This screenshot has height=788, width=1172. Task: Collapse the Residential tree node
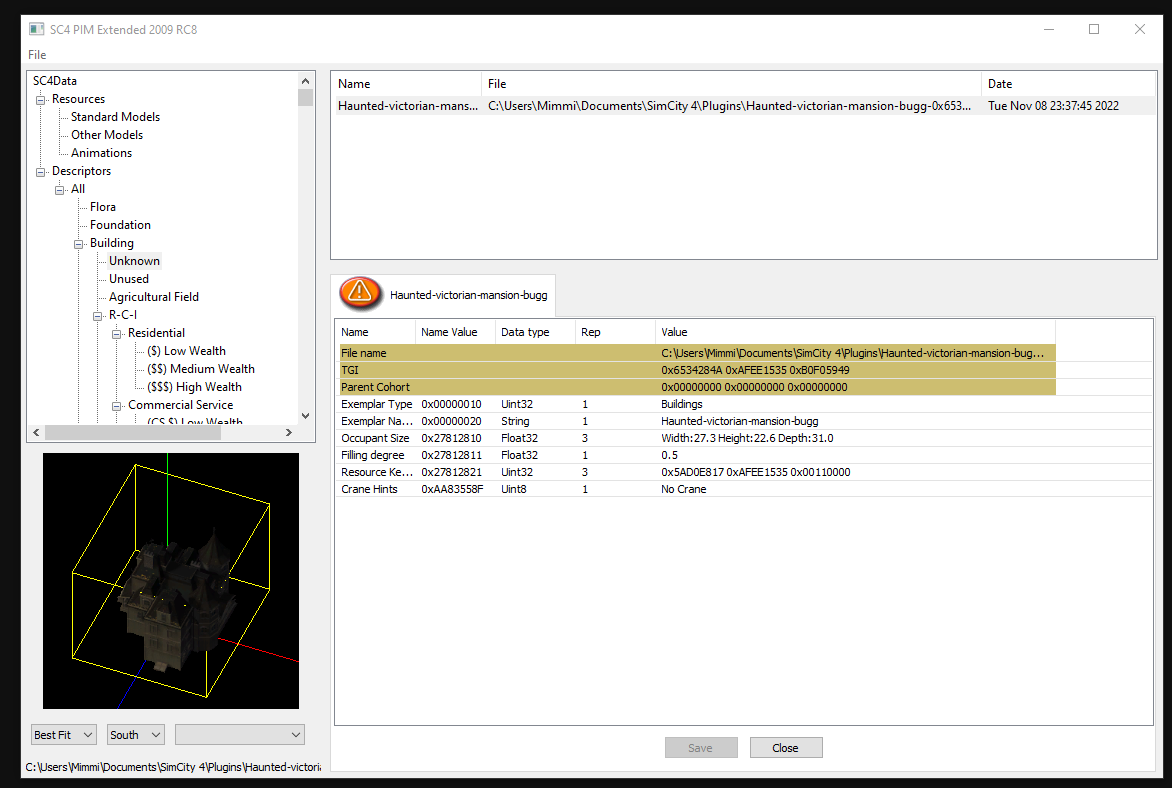pos(117,333)
